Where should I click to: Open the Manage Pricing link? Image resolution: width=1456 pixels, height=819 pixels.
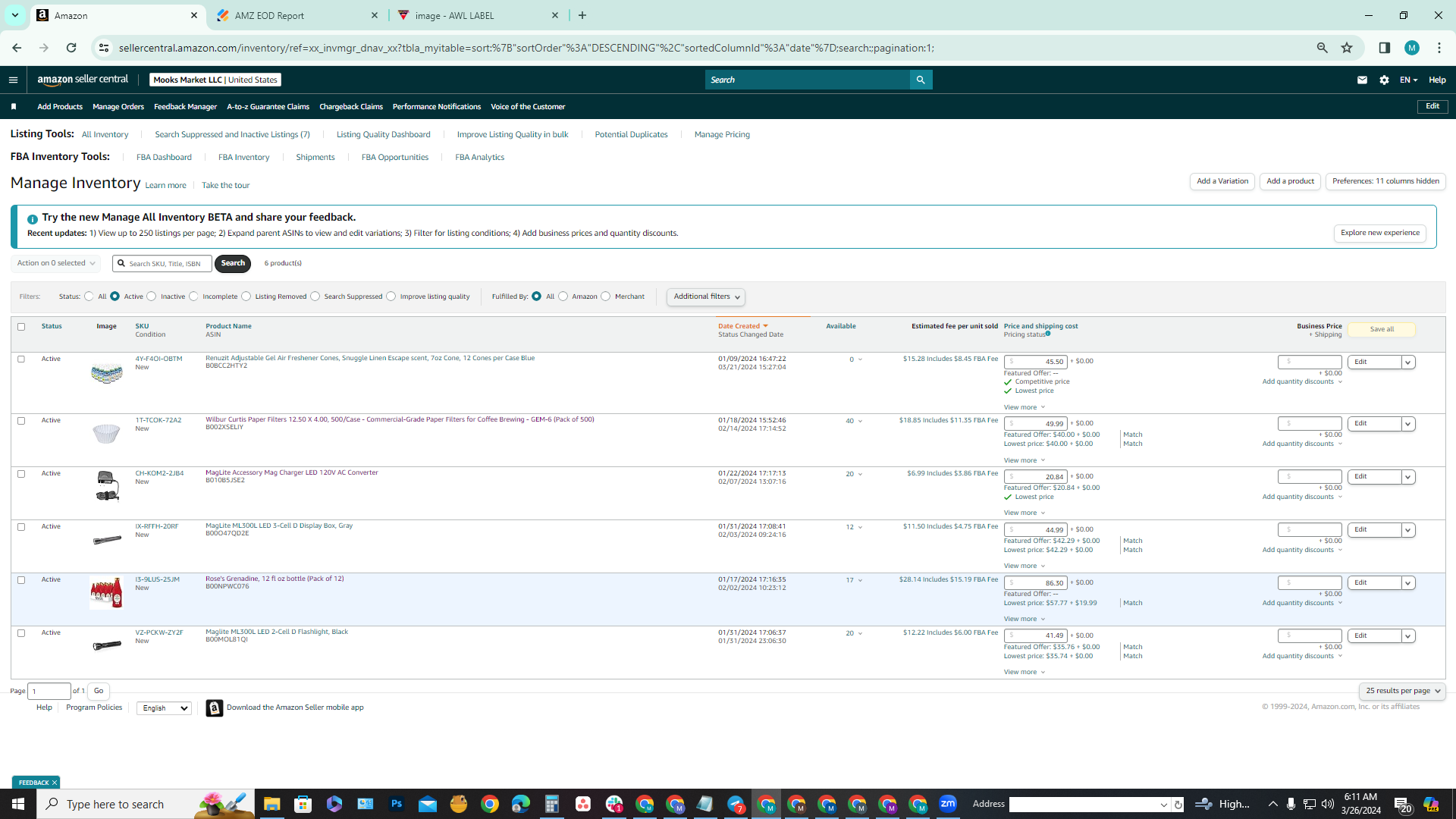tap(722, 134)
